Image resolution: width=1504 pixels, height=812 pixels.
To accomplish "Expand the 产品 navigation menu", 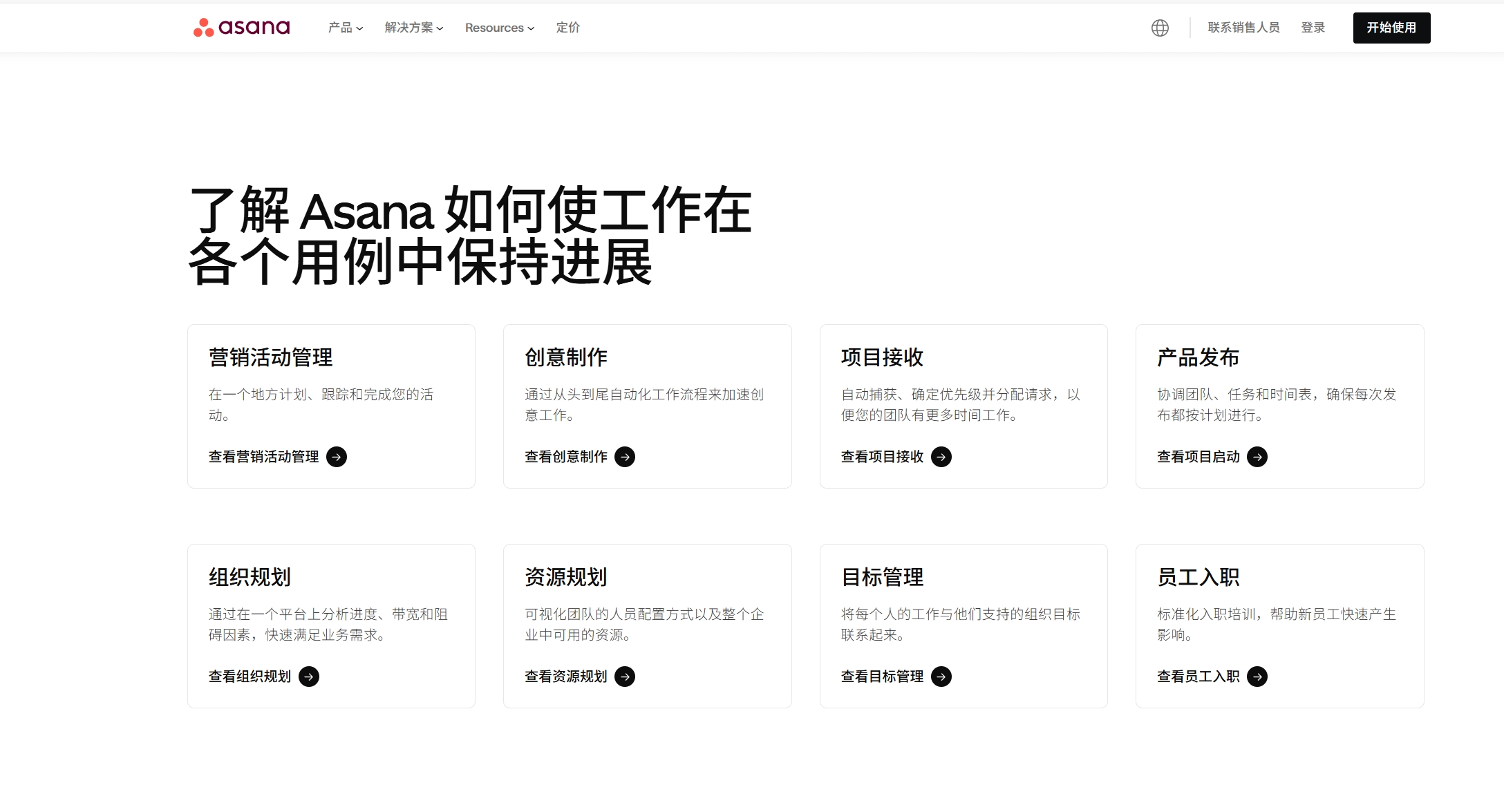I will click(346, 28).
